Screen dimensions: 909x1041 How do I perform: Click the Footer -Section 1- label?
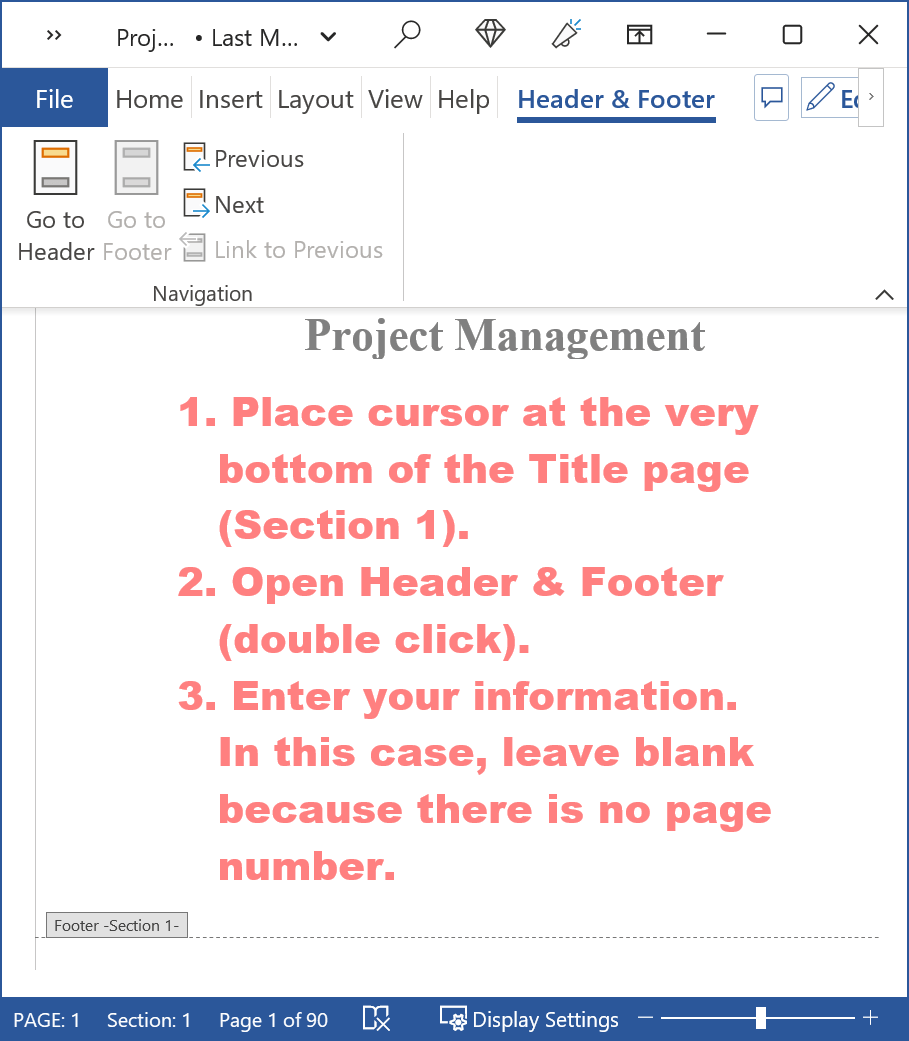click(117, 925)
